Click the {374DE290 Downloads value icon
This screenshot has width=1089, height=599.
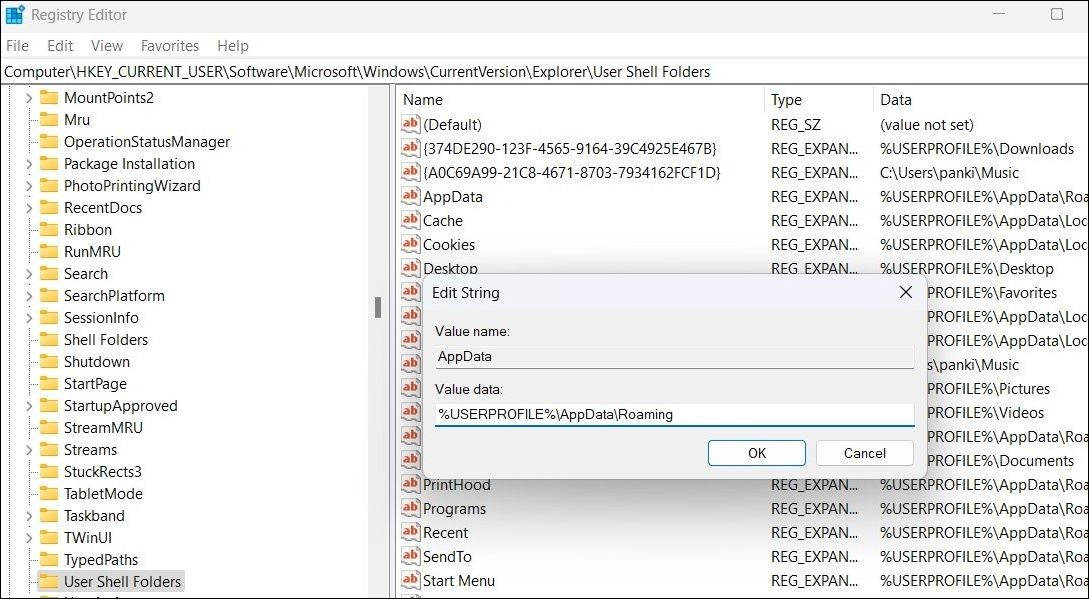pos(411,149)
